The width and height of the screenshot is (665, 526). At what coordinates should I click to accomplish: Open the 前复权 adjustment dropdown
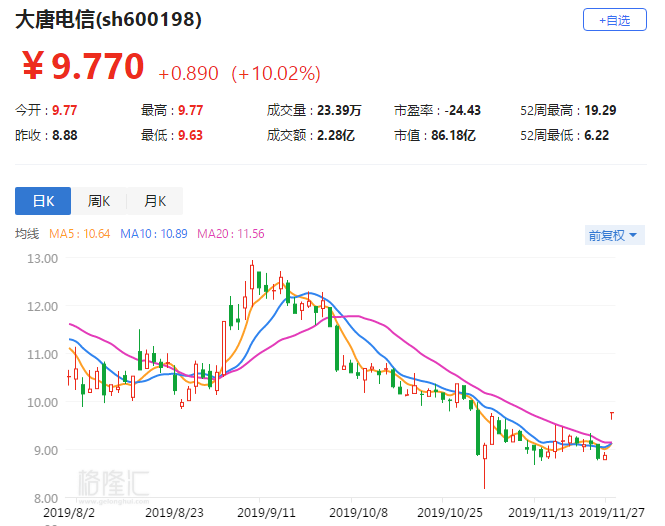click(615, 235)
